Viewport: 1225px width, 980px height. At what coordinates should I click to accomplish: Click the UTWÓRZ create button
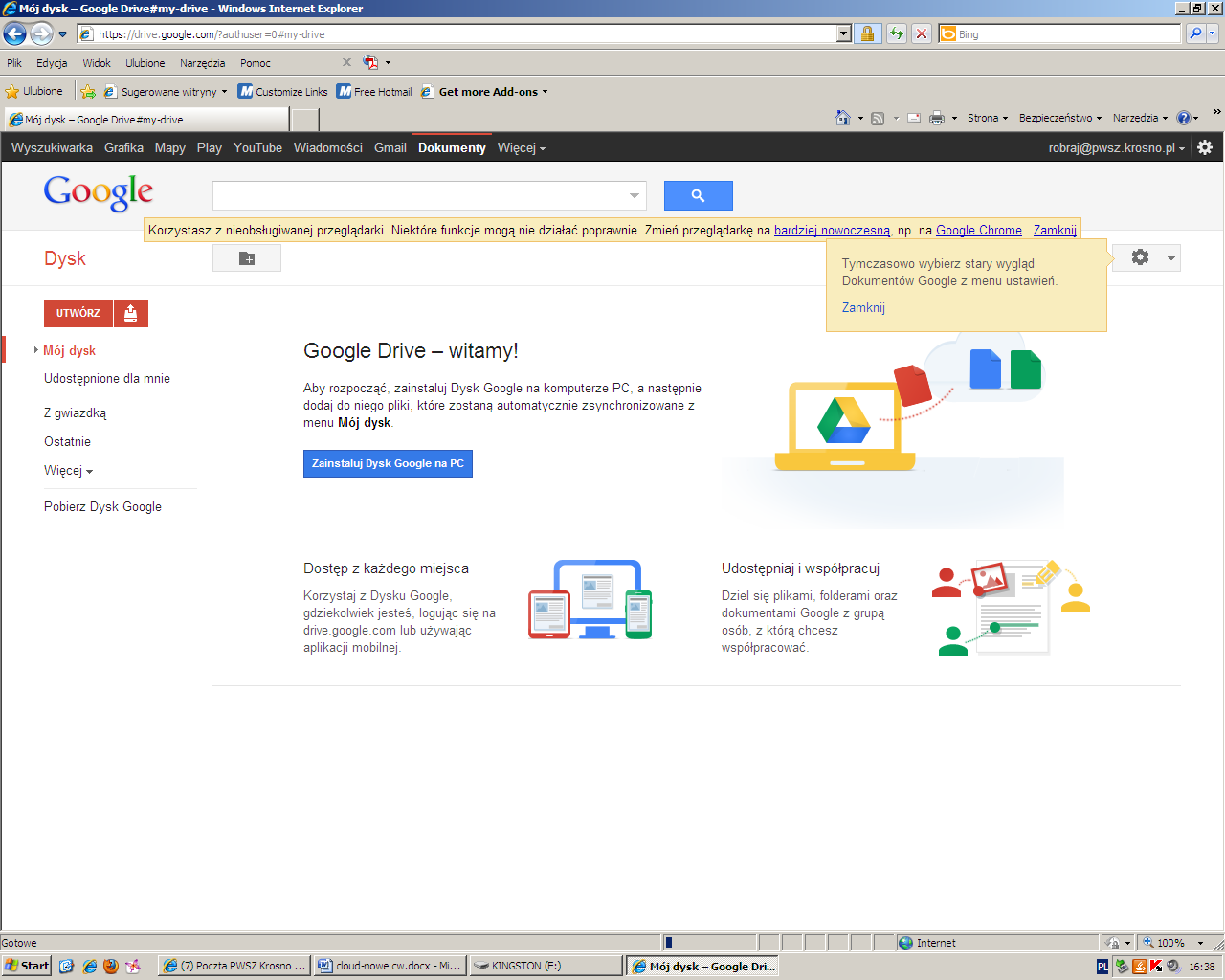tap(78, 313)
